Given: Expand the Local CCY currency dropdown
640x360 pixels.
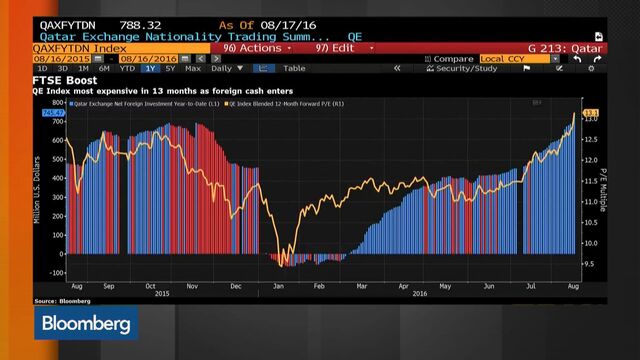Looking at the screenshot, I should pyautogui.click(x=555, y=59).
